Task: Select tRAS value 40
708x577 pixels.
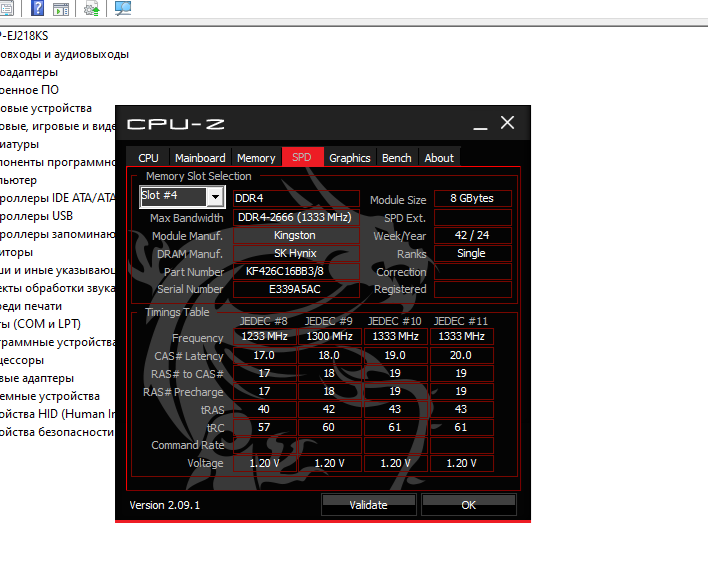Action: (x=265, y=409)
